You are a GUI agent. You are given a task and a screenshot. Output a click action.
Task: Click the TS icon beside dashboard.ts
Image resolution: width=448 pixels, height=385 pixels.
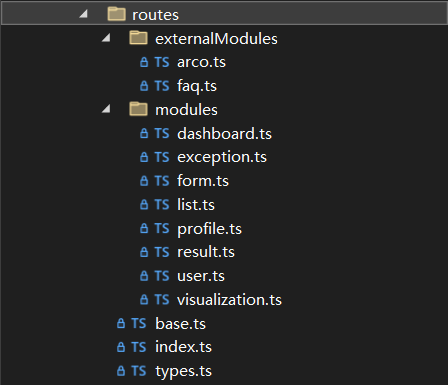click(162, 134)
